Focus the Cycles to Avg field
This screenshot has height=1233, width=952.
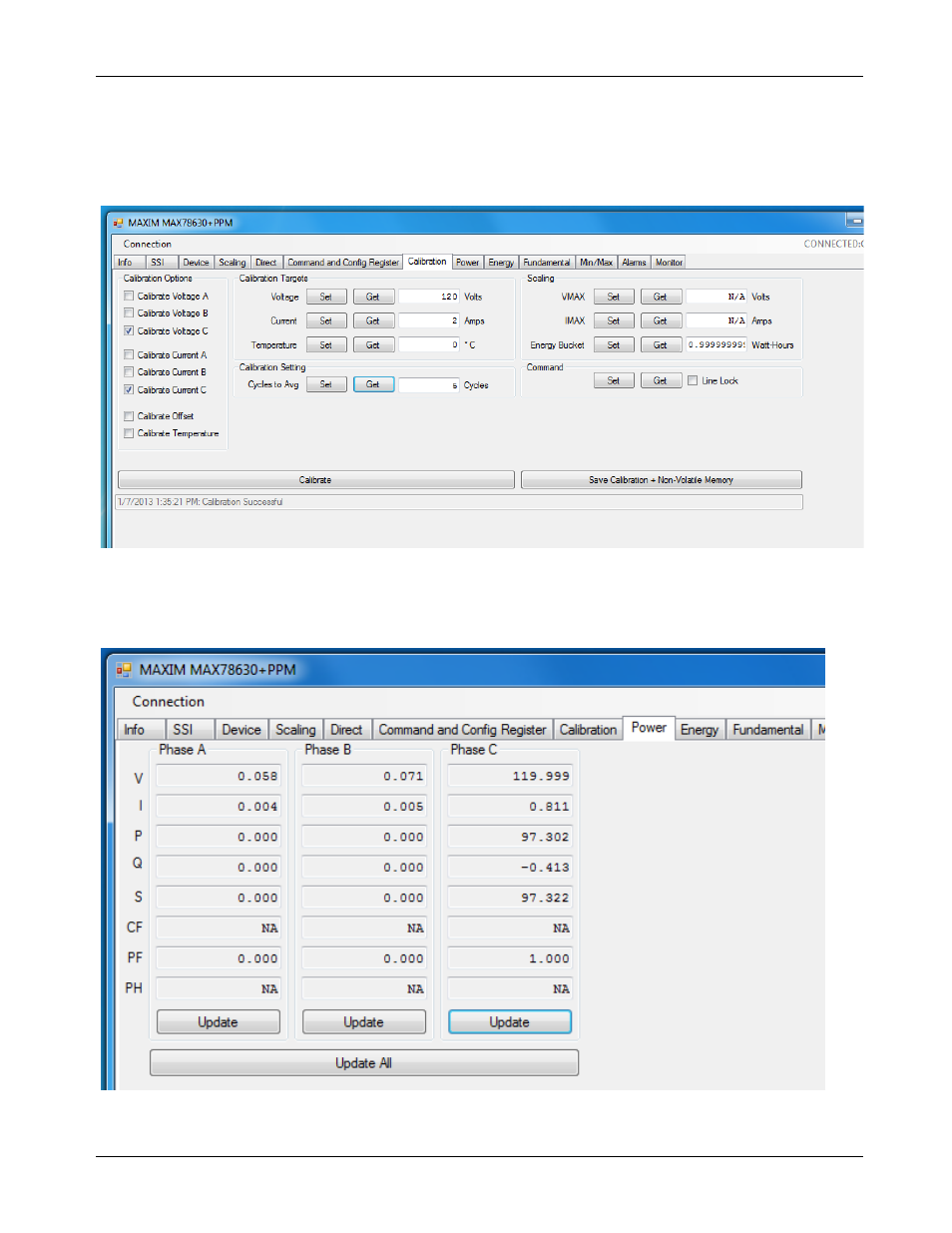tap(429, 384)
